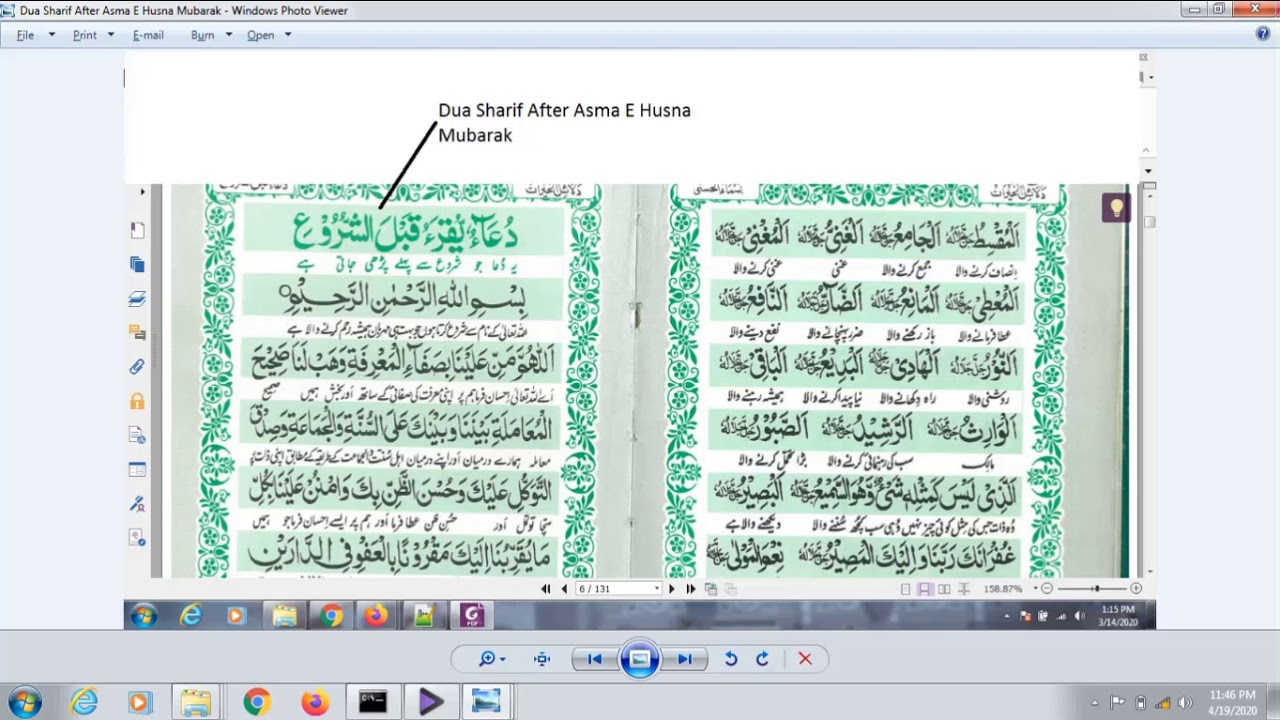This screenshot has width=1280, height=720.
Task: Play slide show round center button
Action: coord(640,659)
